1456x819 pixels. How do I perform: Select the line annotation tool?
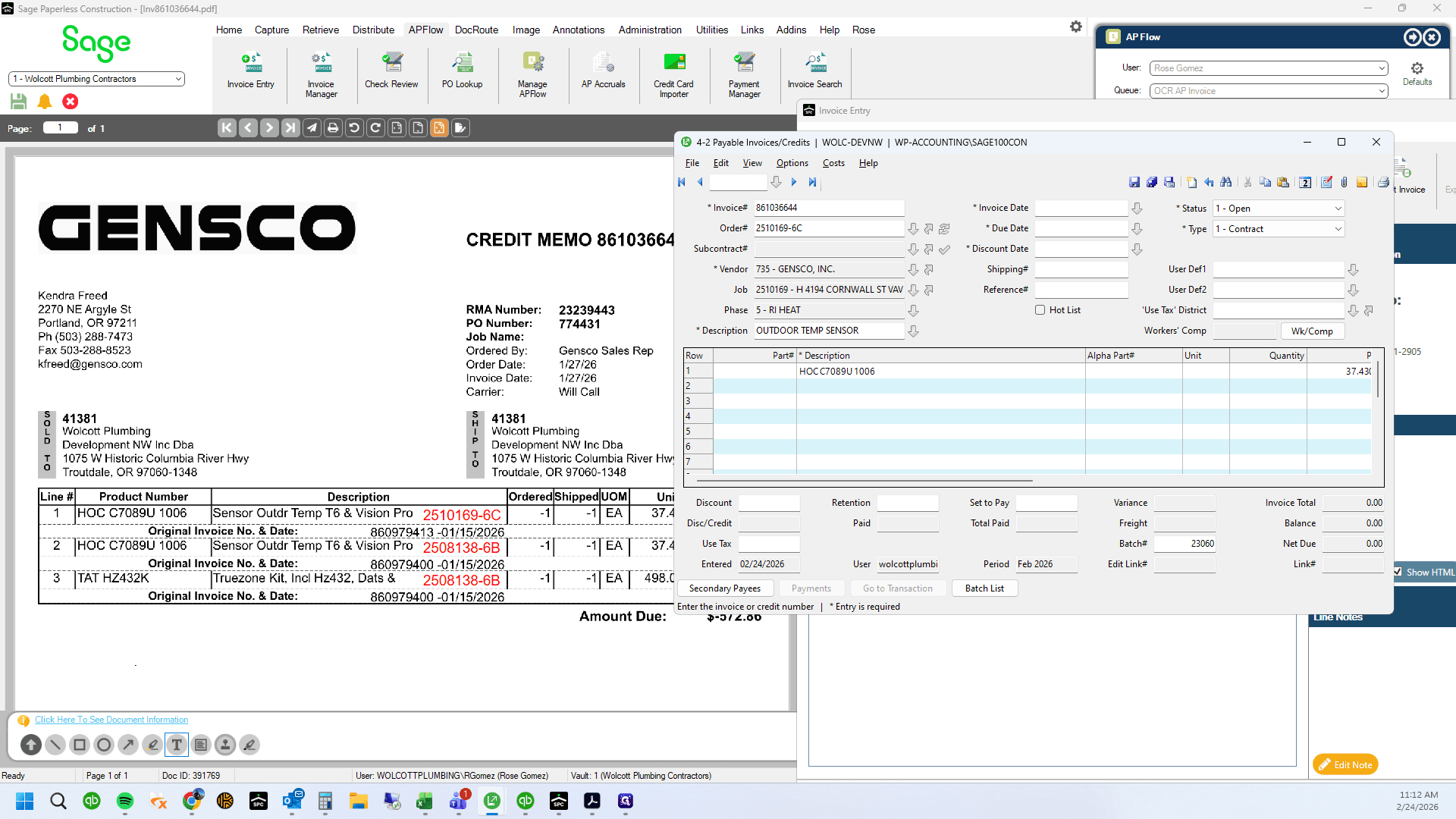(55, 745)
